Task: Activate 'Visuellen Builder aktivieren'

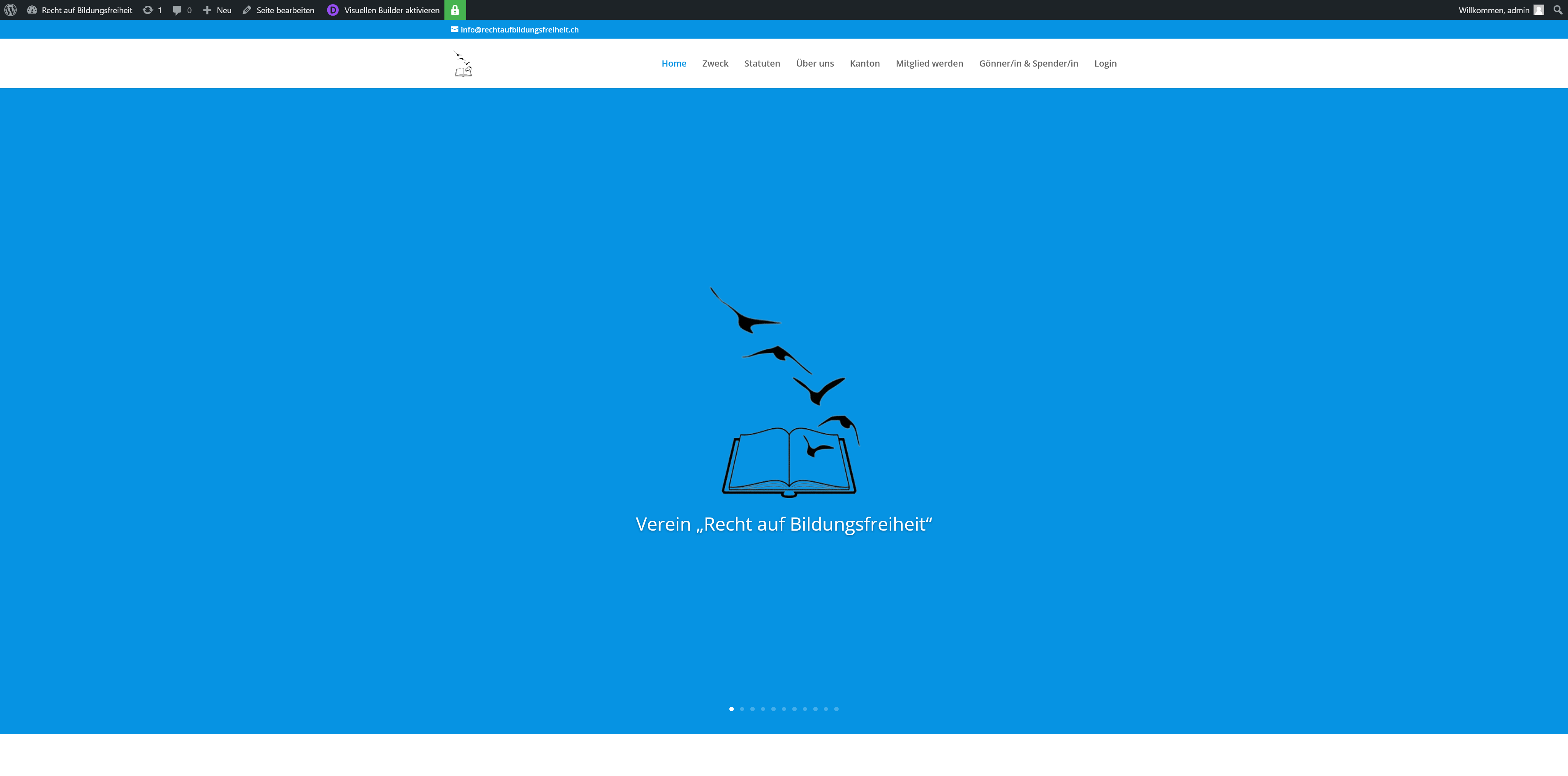Action: [x=391, y=10]
